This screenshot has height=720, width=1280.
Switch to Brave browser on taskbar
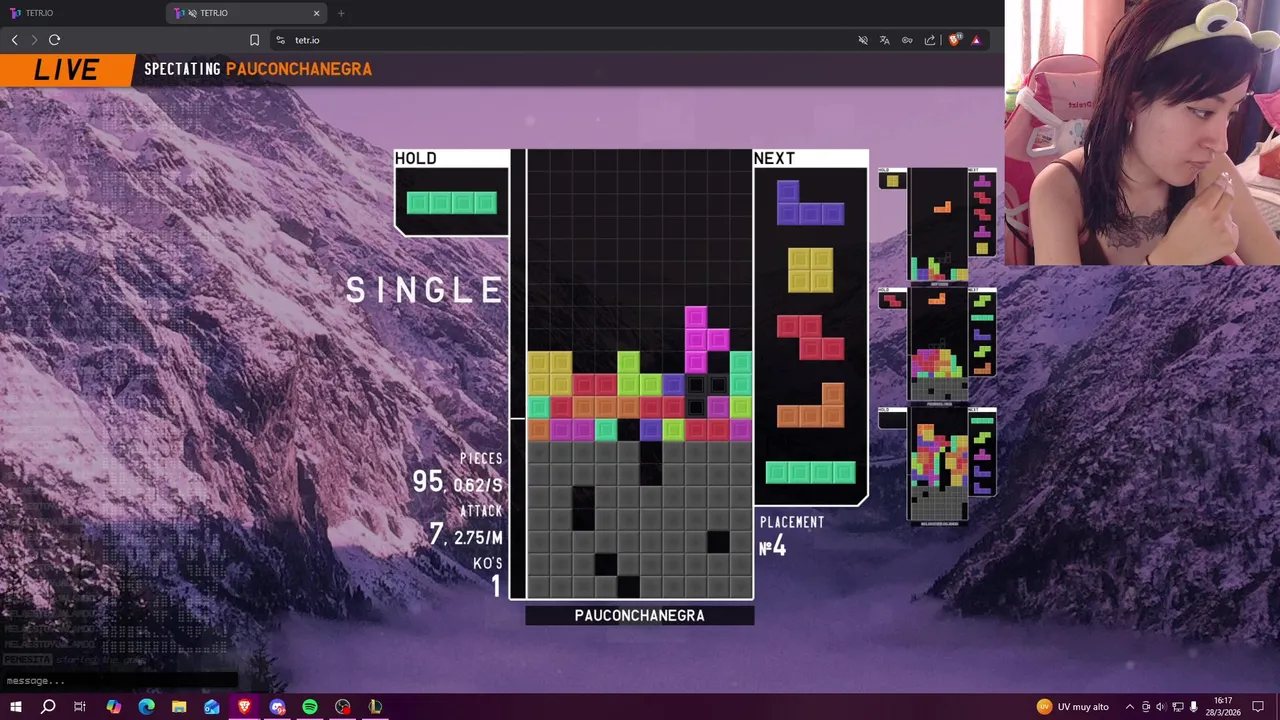click(x=244, y=707)
